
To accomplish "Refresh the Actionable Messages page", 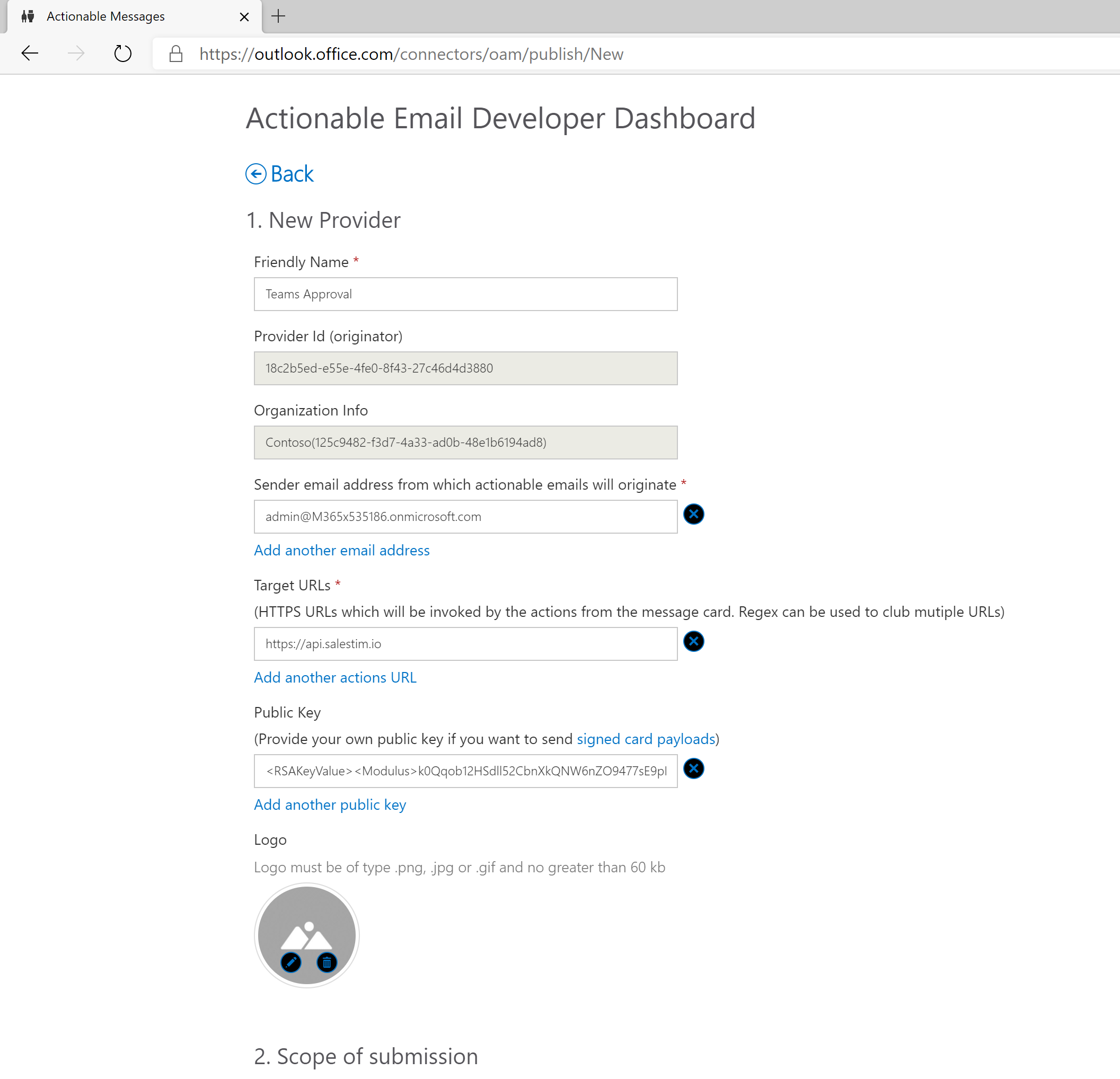I will (x=122, y=53).
